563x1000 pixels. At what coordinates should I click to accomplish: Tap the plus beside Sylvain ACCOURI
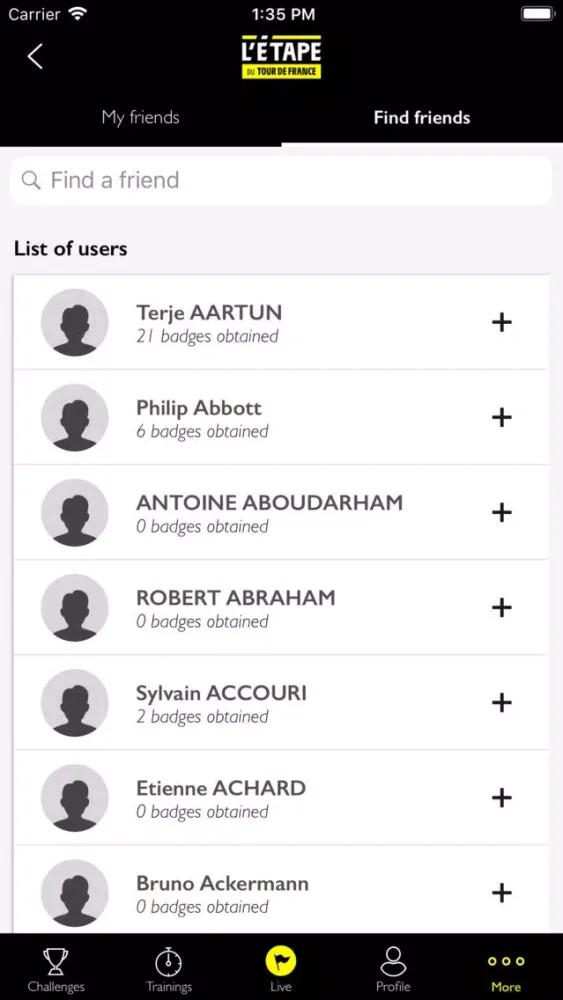tap(502, 702)
